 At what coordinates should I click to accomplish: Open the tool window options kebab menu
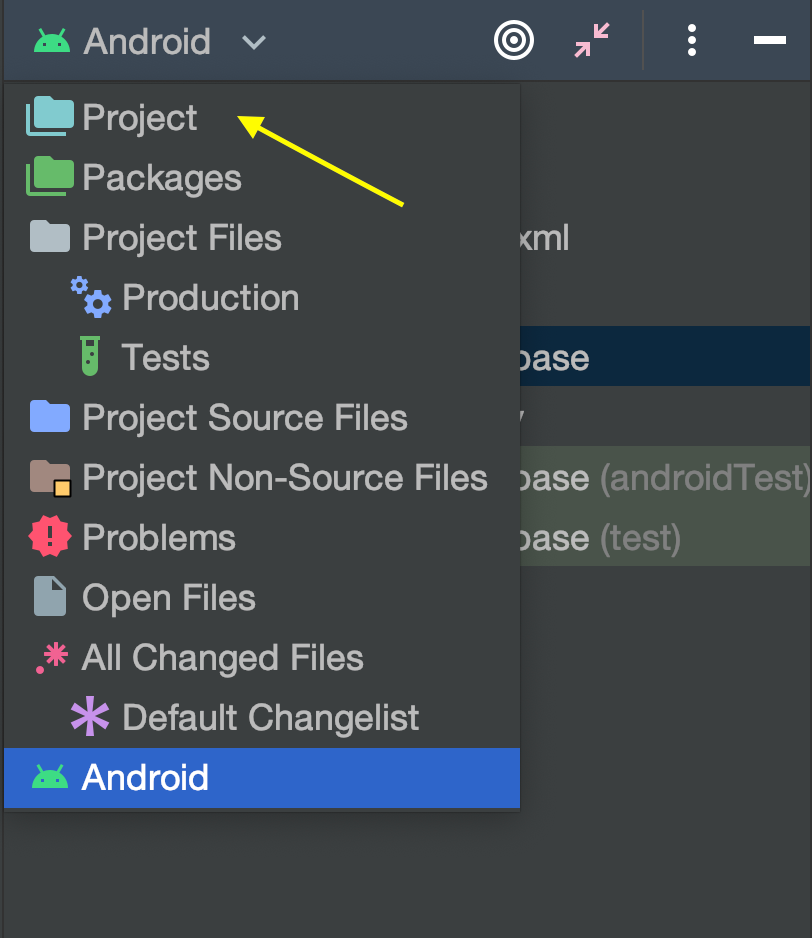(x=691, y=41)
